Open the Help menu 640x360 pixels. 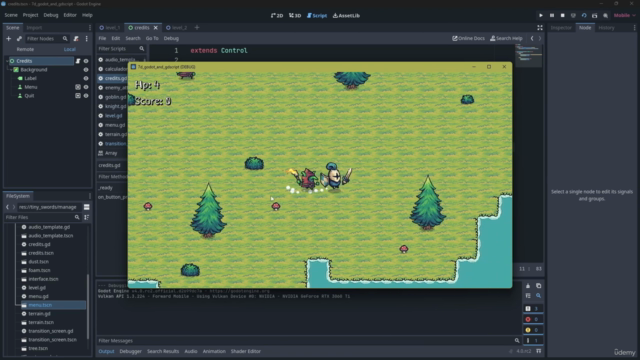pyautogui.click(x=87, y=15)
